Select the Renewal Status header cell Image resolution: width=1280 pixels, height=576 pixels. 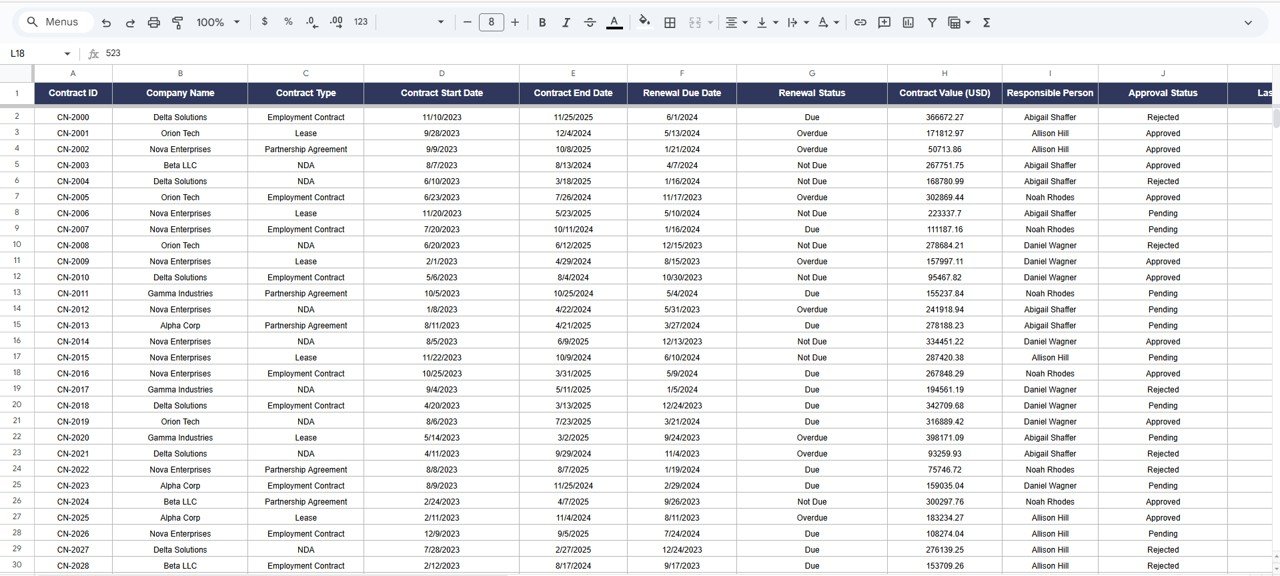(x=811, y=93)
